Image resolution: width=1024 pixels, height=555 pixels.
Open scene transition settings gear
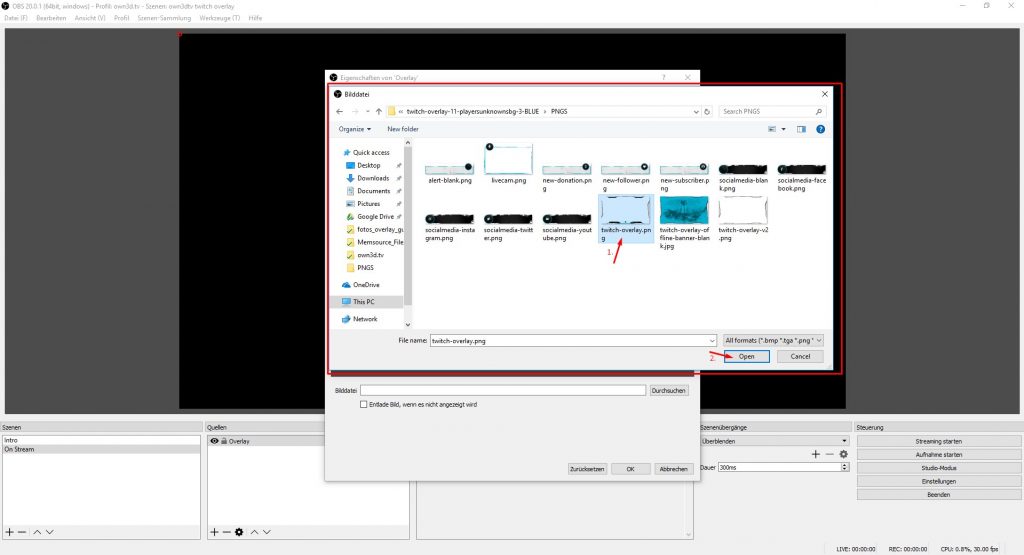(843, 454)
